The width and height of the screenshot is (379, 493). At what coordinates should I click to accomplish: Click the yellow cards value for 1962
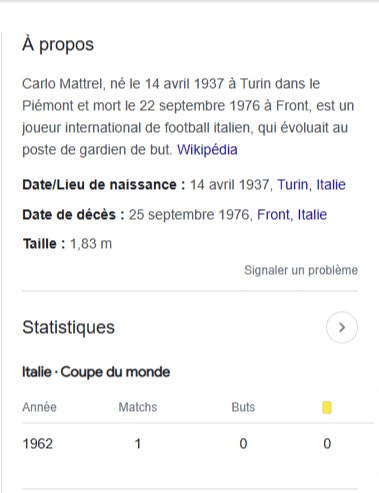(x=327, y=444)
